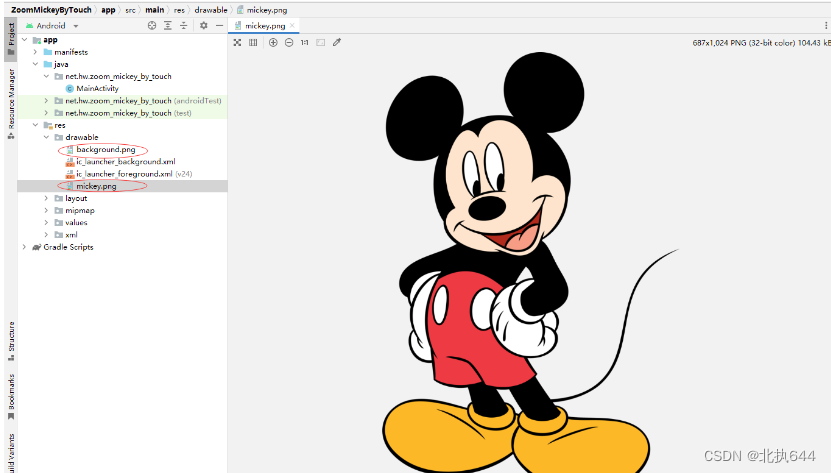Click the collapse all icon in Project panel
The height and width of the screenshot is (473, 831).
point(184,25)
